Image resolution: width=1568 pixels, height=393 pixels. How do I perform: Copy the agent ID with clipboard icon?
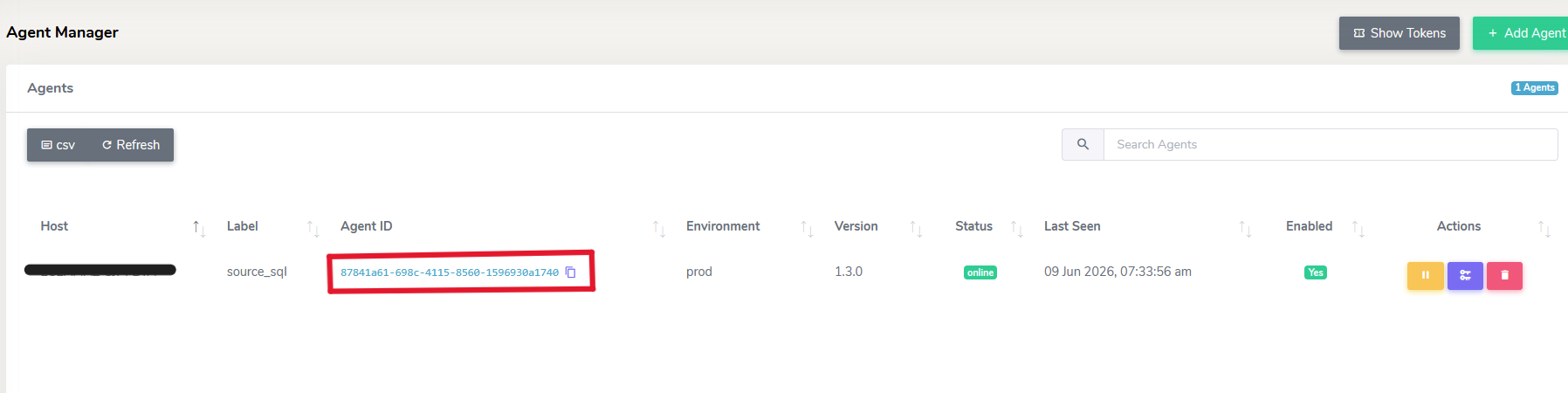(x=571, y=272)
